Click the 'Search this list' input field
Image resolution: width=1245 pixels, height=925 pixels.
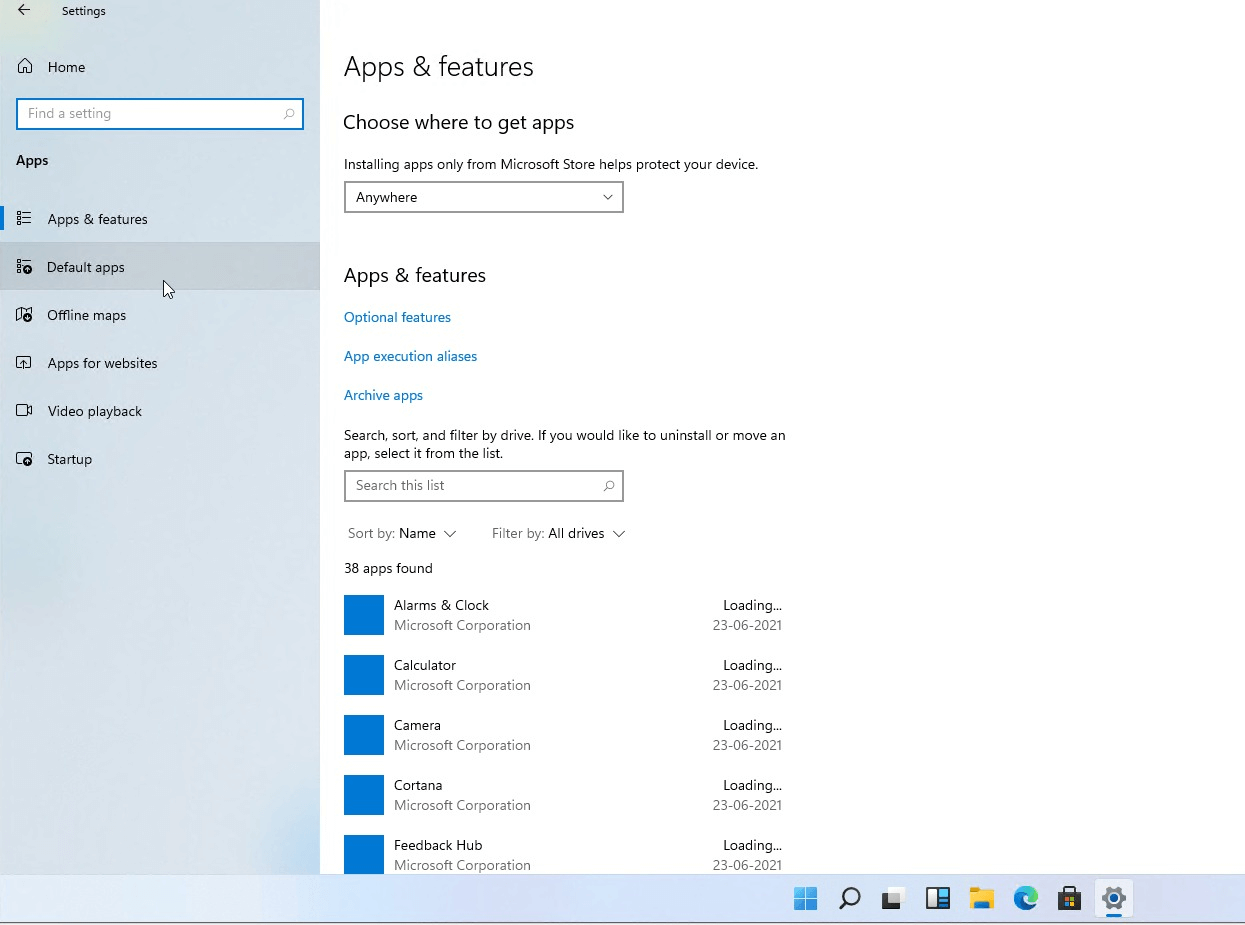click(x=483, y=486)
